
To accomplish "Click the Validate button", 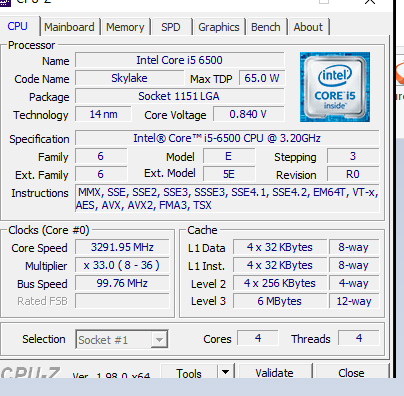I will (x=274, y=372).
